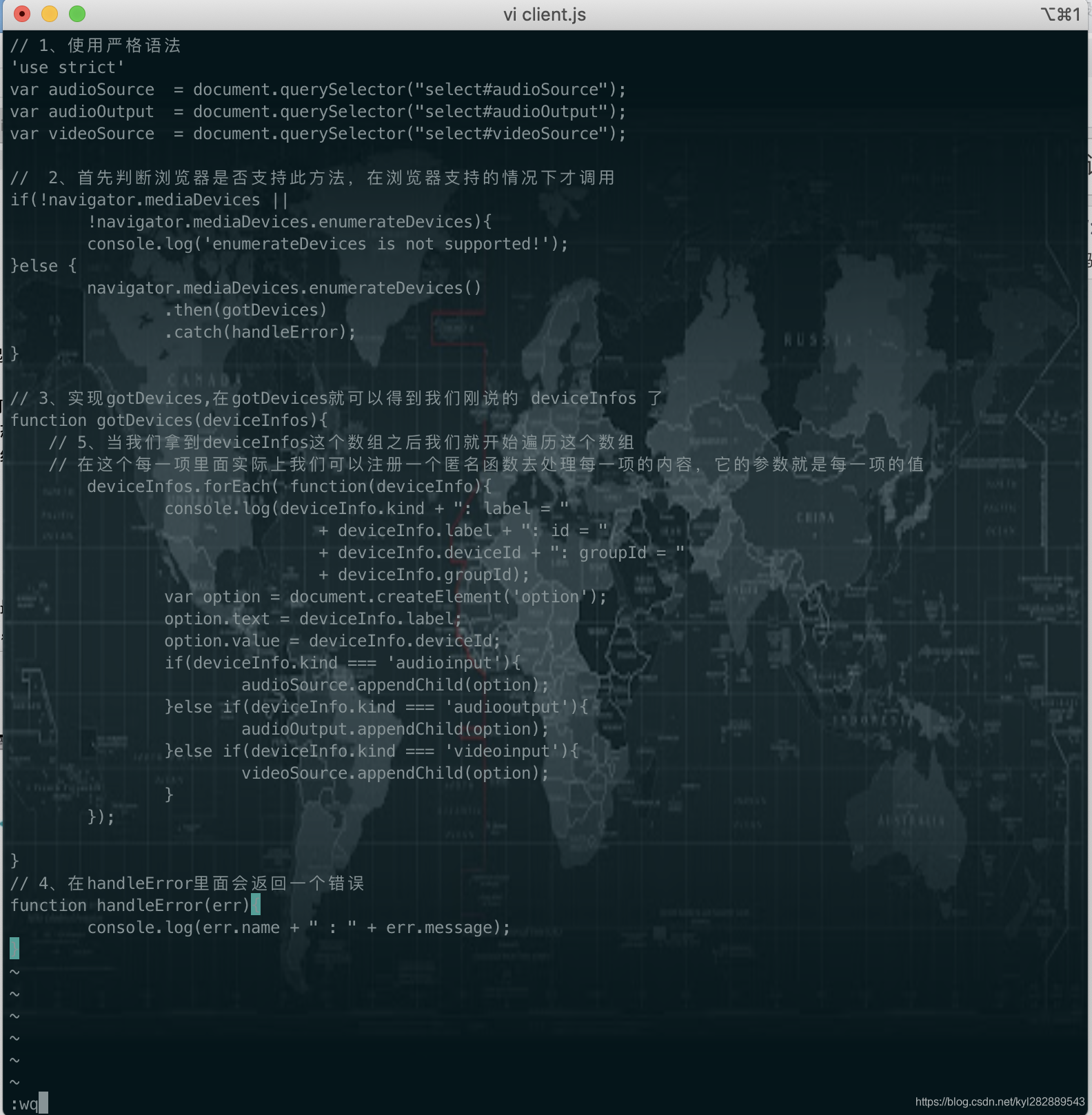Click comment '// 1、使用严格语法'
Screen dimensions: 1092x1115
pos(95,45)
